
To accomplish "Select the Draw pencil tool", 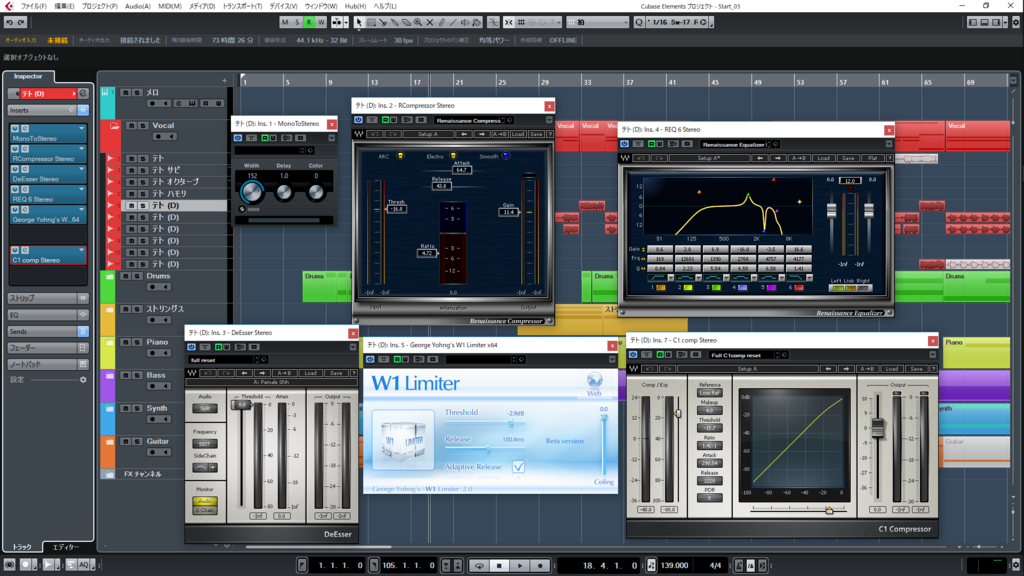I will 441,22.
